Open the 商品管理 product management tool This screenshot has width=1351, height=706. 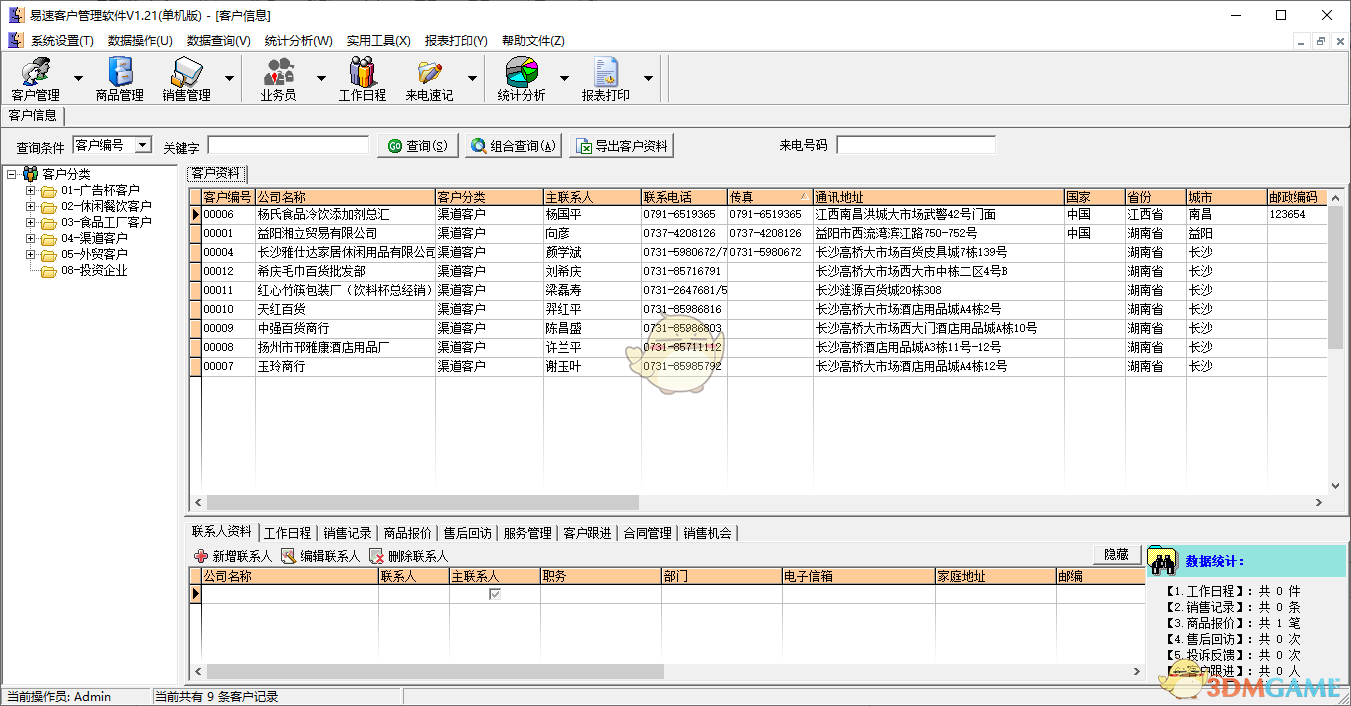(x=119, y=77)
